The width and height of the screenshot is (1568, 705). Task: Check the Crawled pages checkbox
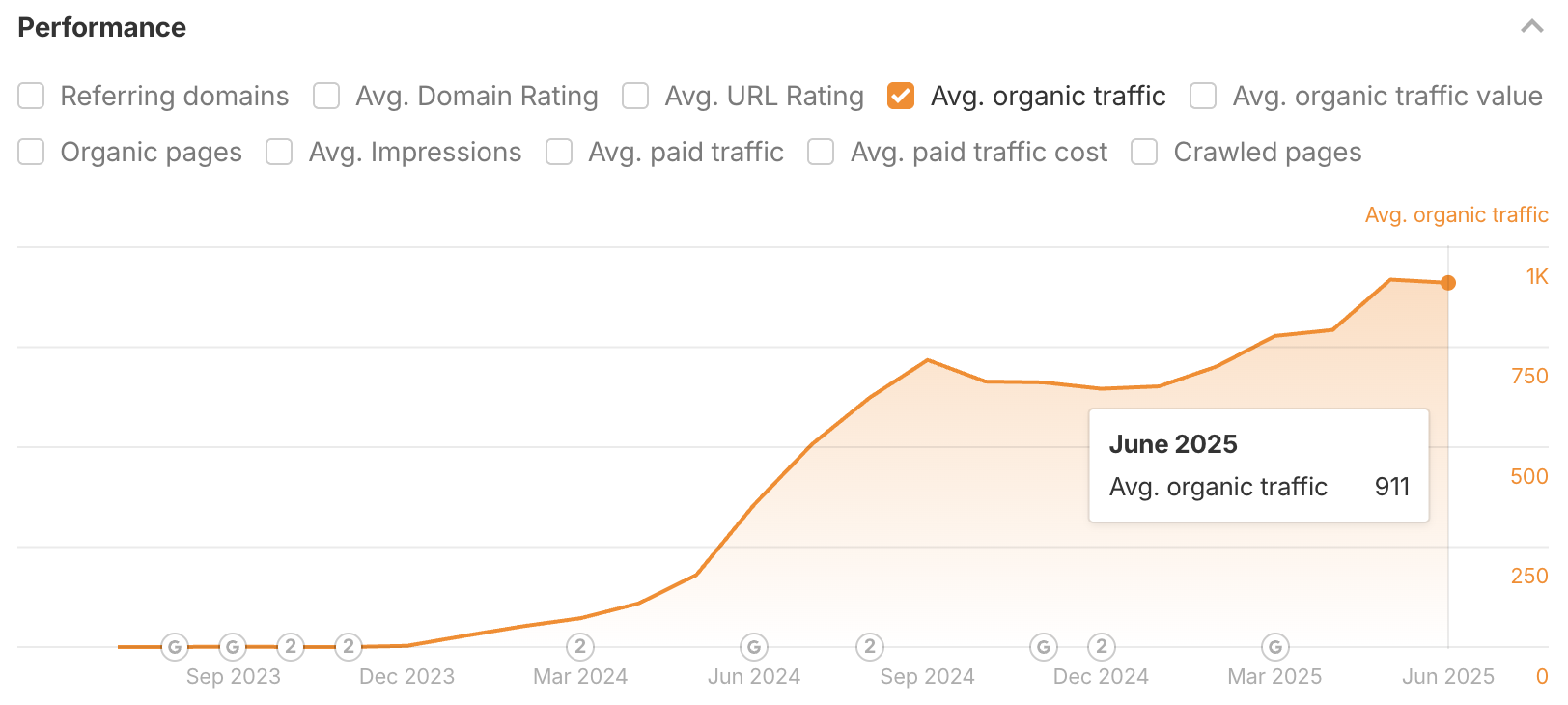tap(1144, 153)
